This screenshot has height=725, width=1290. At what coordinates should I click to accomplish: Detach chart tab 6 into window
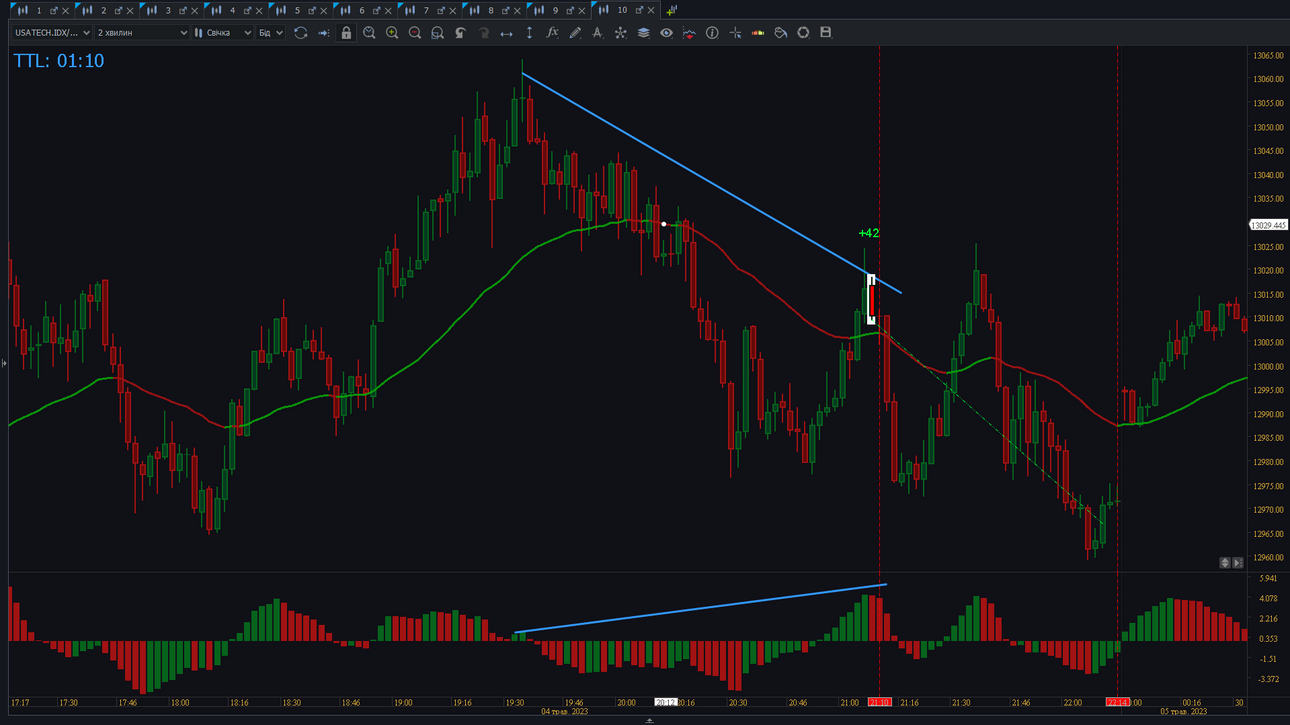click(x=376, y=11)
